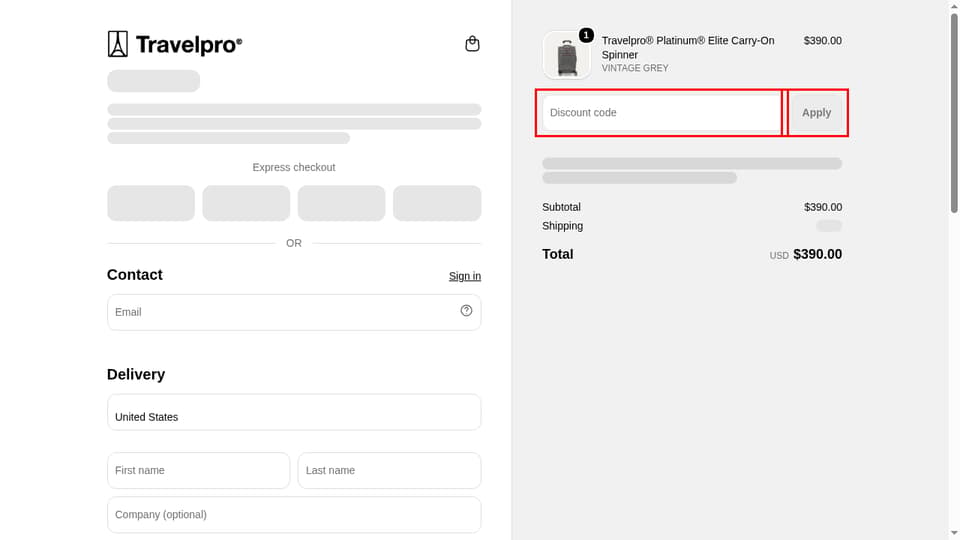The width and height of the screenshot is (960, 540).
Task: Open the United States country dropdown
Action: 294,412
